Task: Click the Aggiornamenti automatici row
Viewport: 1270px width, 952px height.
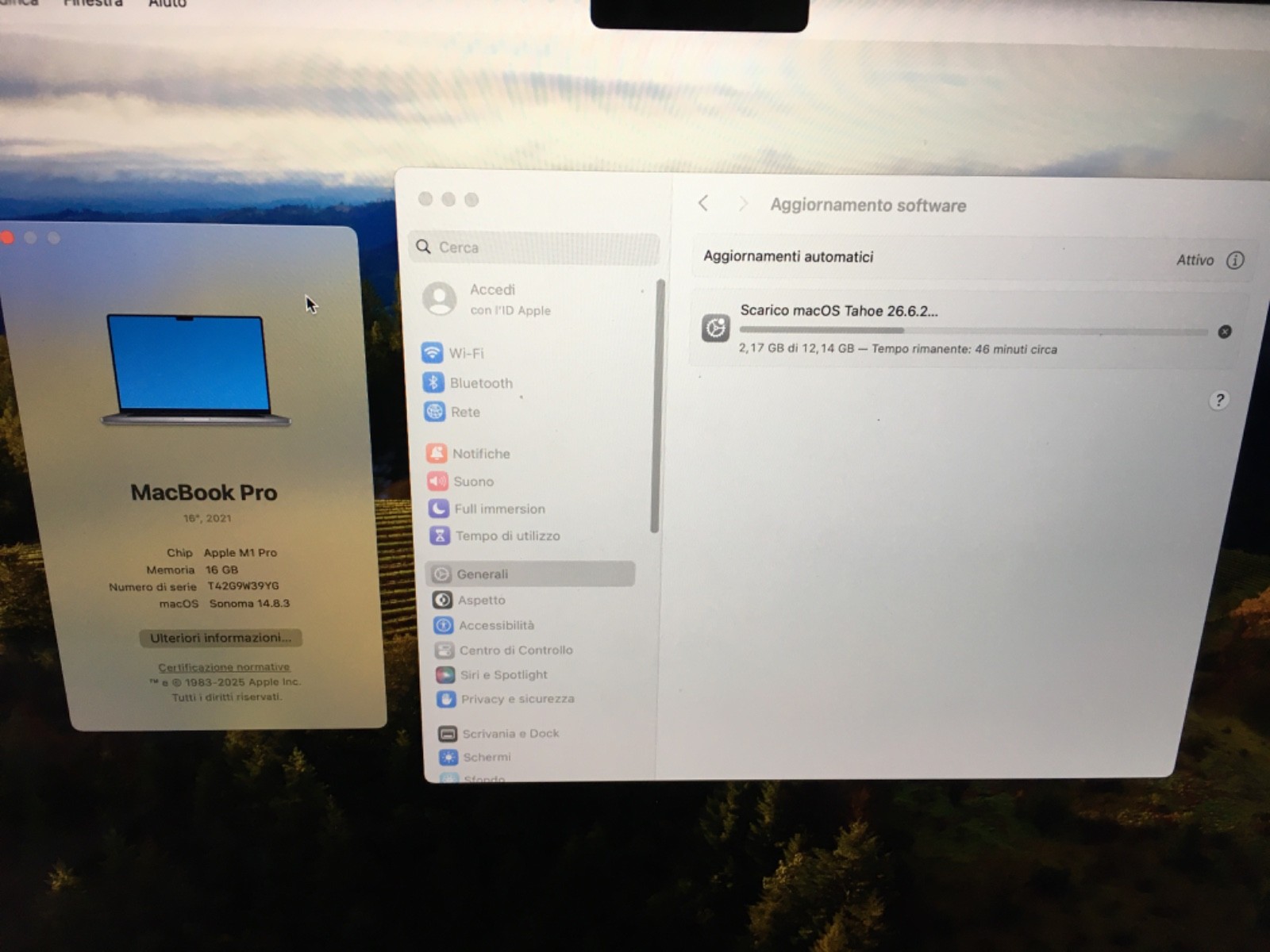Action: 974,258
